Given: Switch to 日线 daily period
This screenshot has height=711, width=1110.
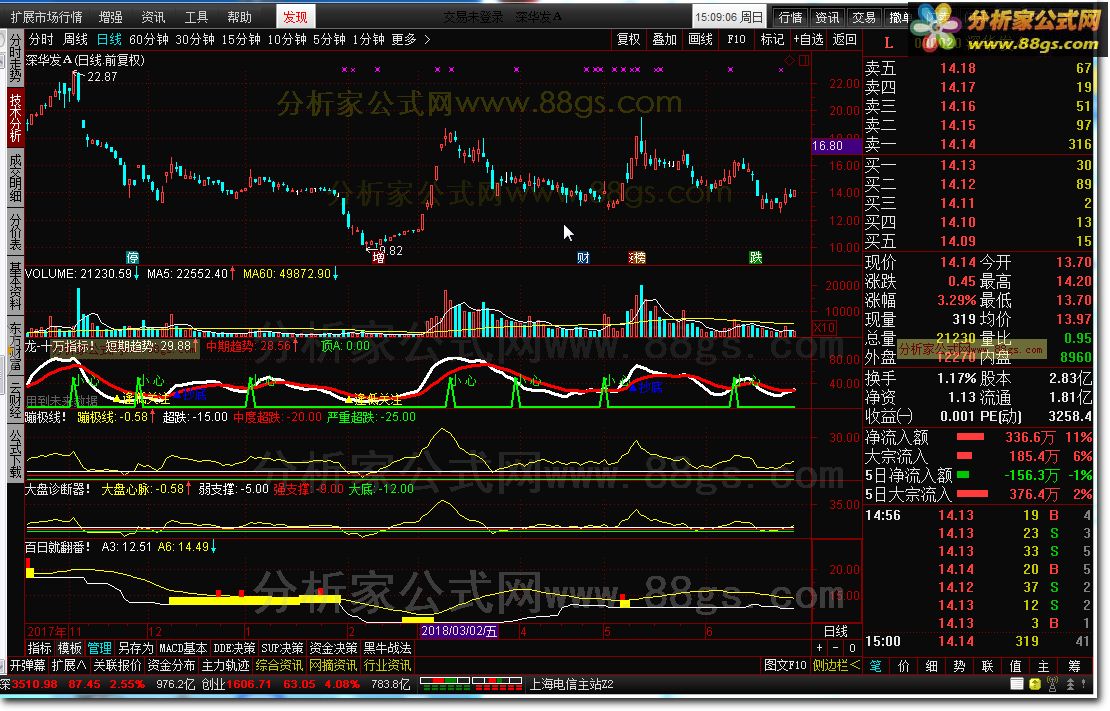Looking at the screenshot, I should pyautogui.click(x=109, y=40).
